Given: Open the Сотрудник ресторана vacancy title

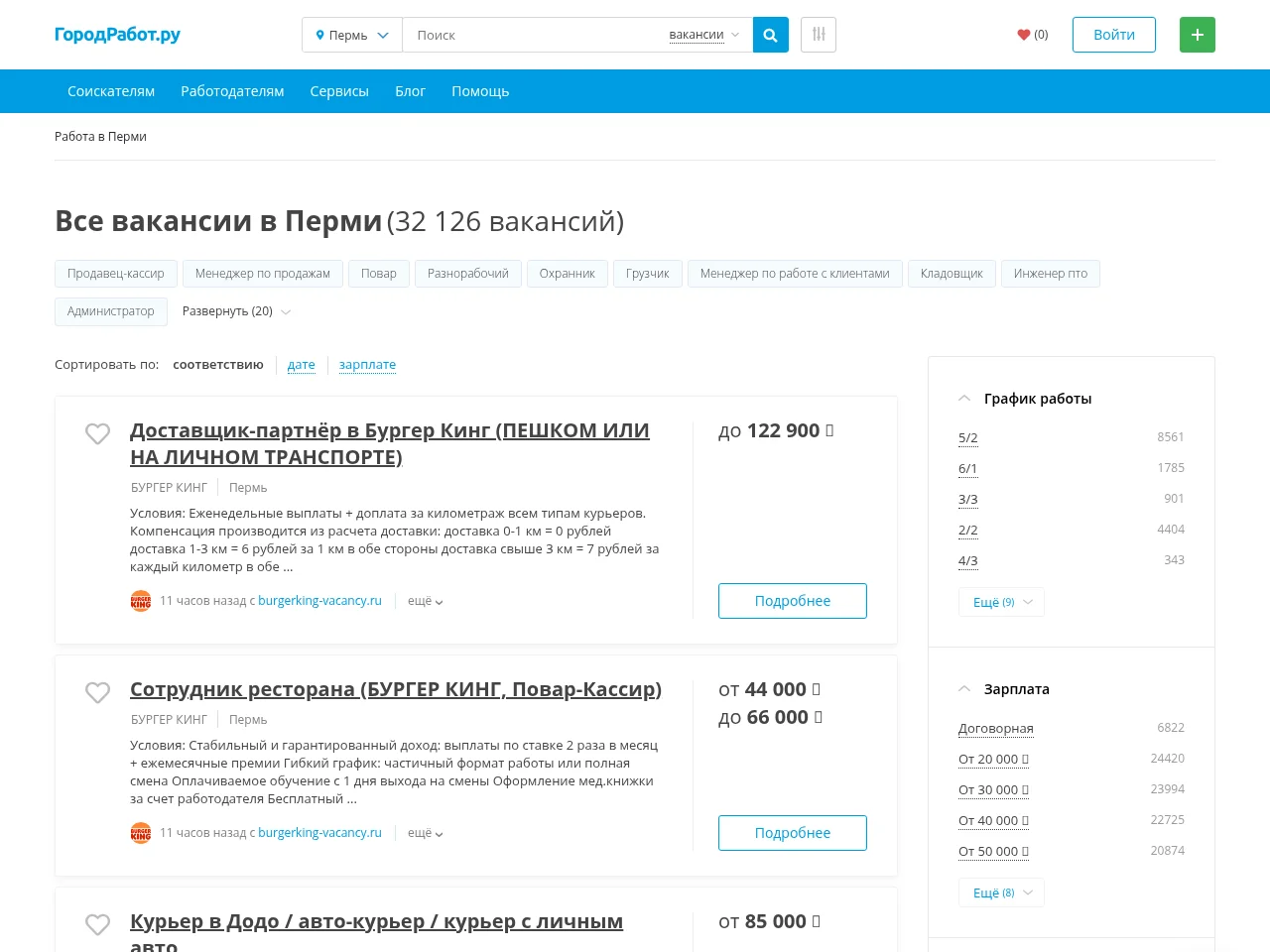Looking at the screenshot, I should tap(396, 689).
